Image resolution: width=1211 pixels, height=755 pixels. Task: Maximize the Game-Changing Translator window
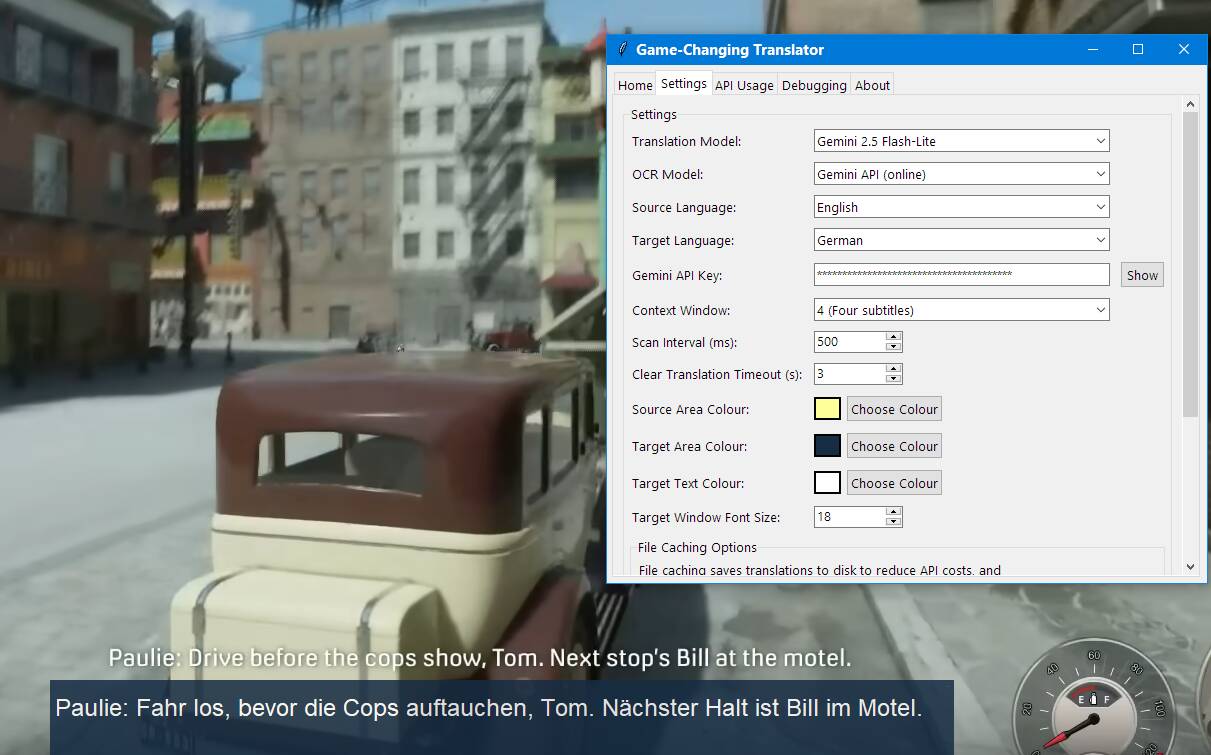(x=1138, y=49)
